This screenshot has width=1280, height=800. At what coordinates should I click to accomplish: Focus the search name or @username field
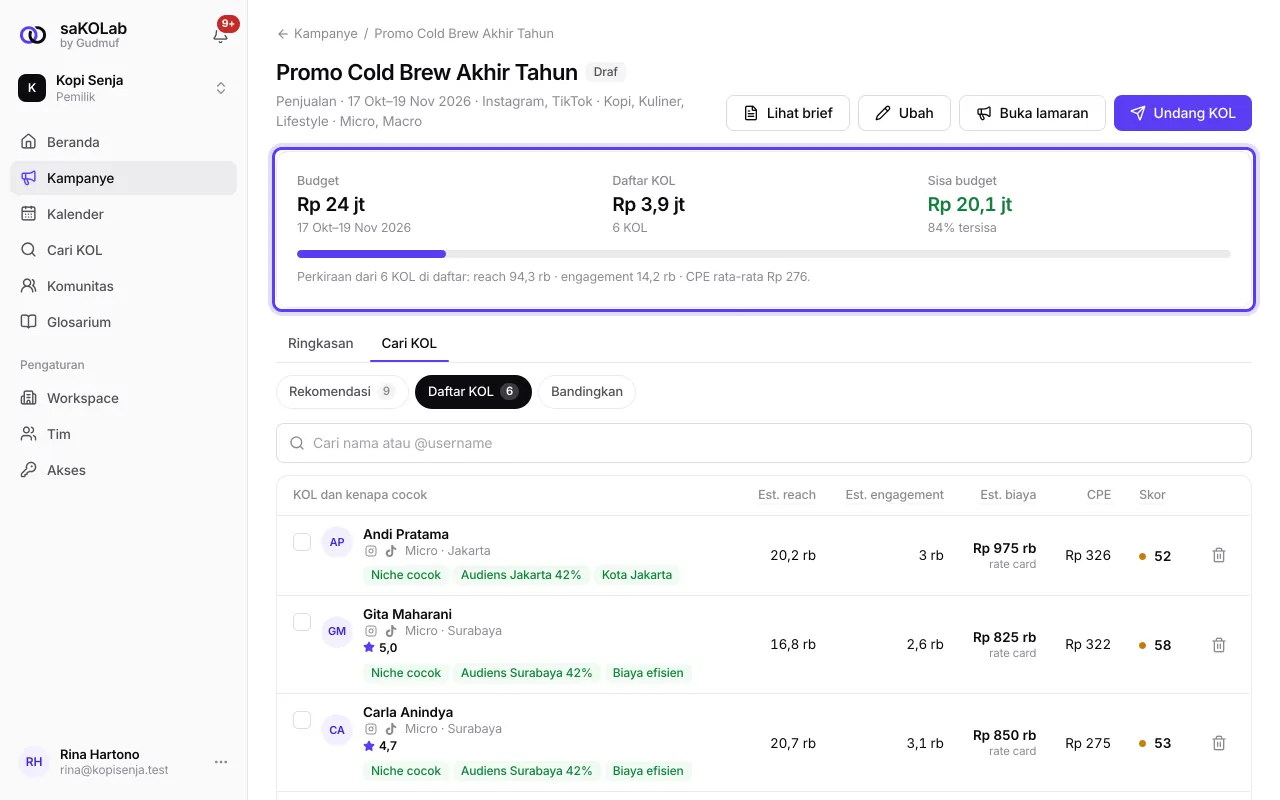click(x=764, y=443)
